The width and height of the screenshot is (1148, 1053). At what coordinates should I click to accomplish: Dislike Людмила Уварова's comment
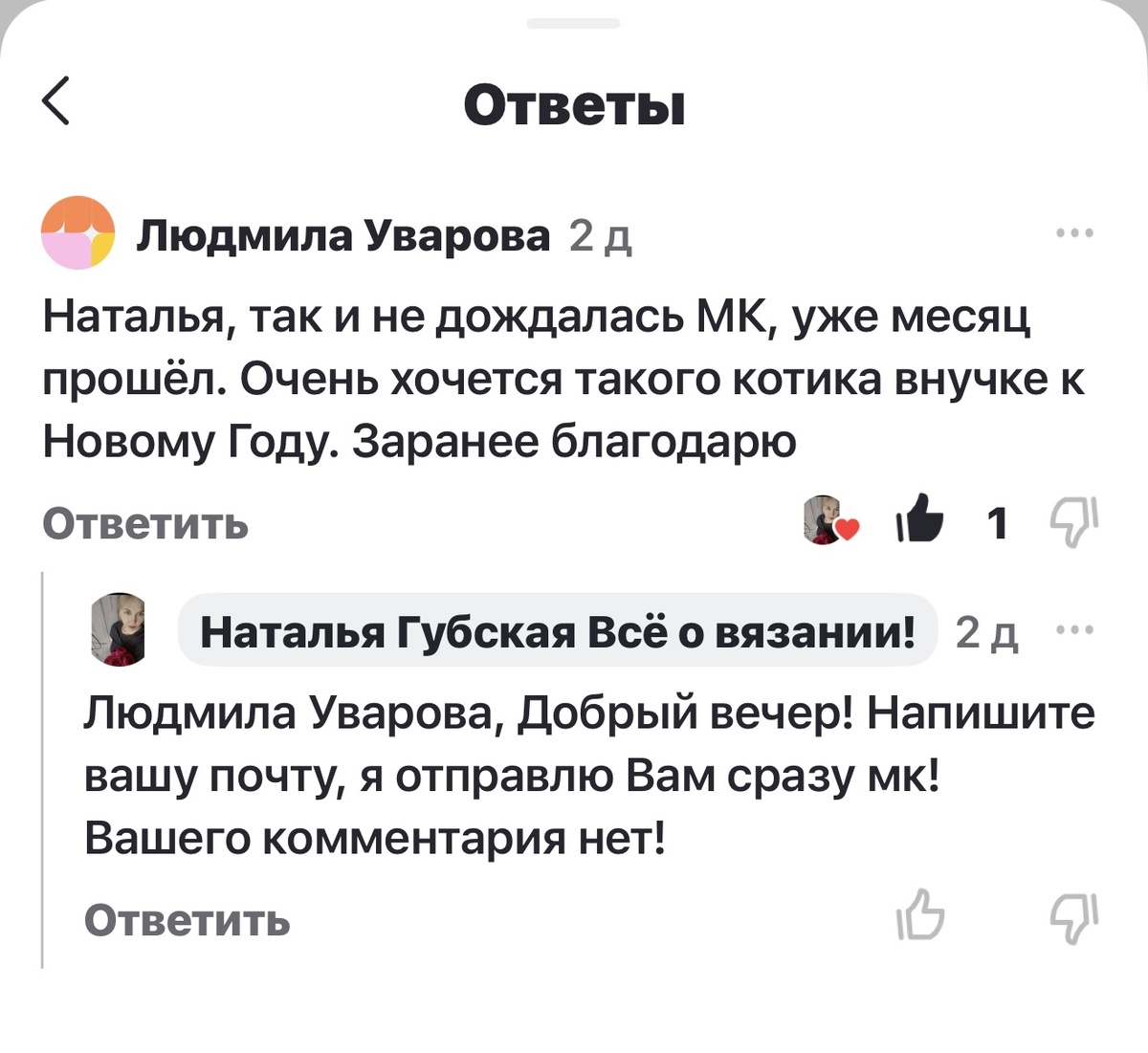point(1073,522)
